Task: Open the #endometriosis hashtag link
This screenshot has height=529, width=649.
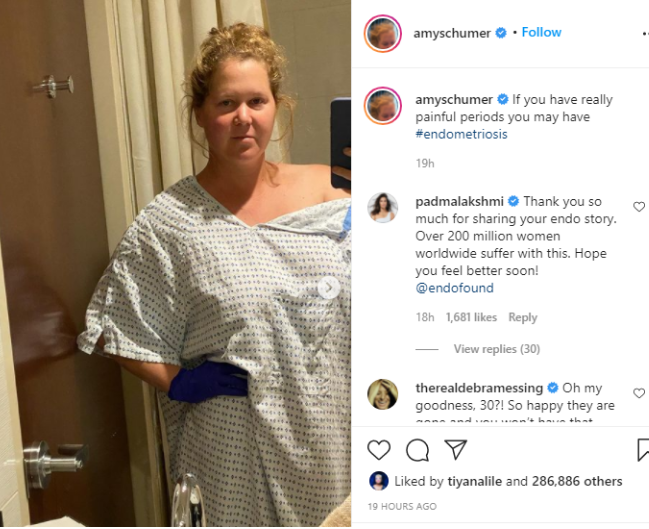Action: pyautogui.click(x=461, y=134)
